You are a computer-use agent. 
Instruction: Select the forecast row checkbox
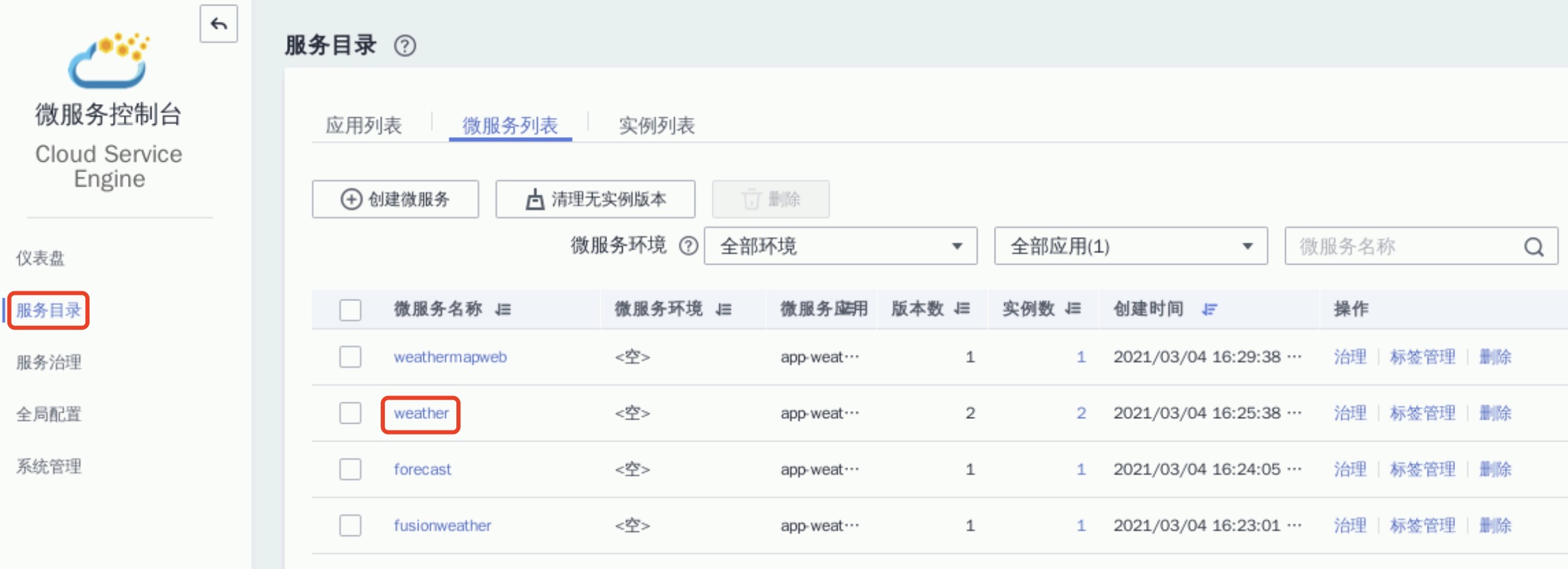[x=350, y=469]
